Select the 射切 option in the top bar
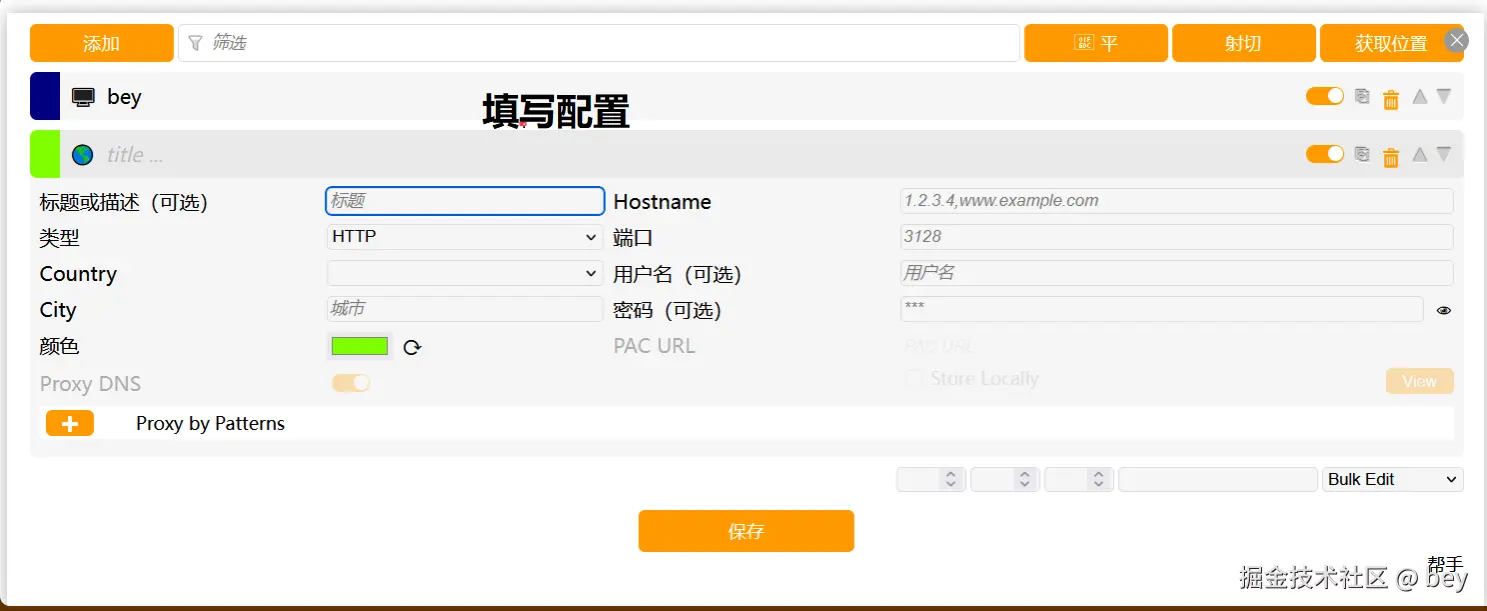Screen dimensions: 1487x611 tap(1243, 42)
